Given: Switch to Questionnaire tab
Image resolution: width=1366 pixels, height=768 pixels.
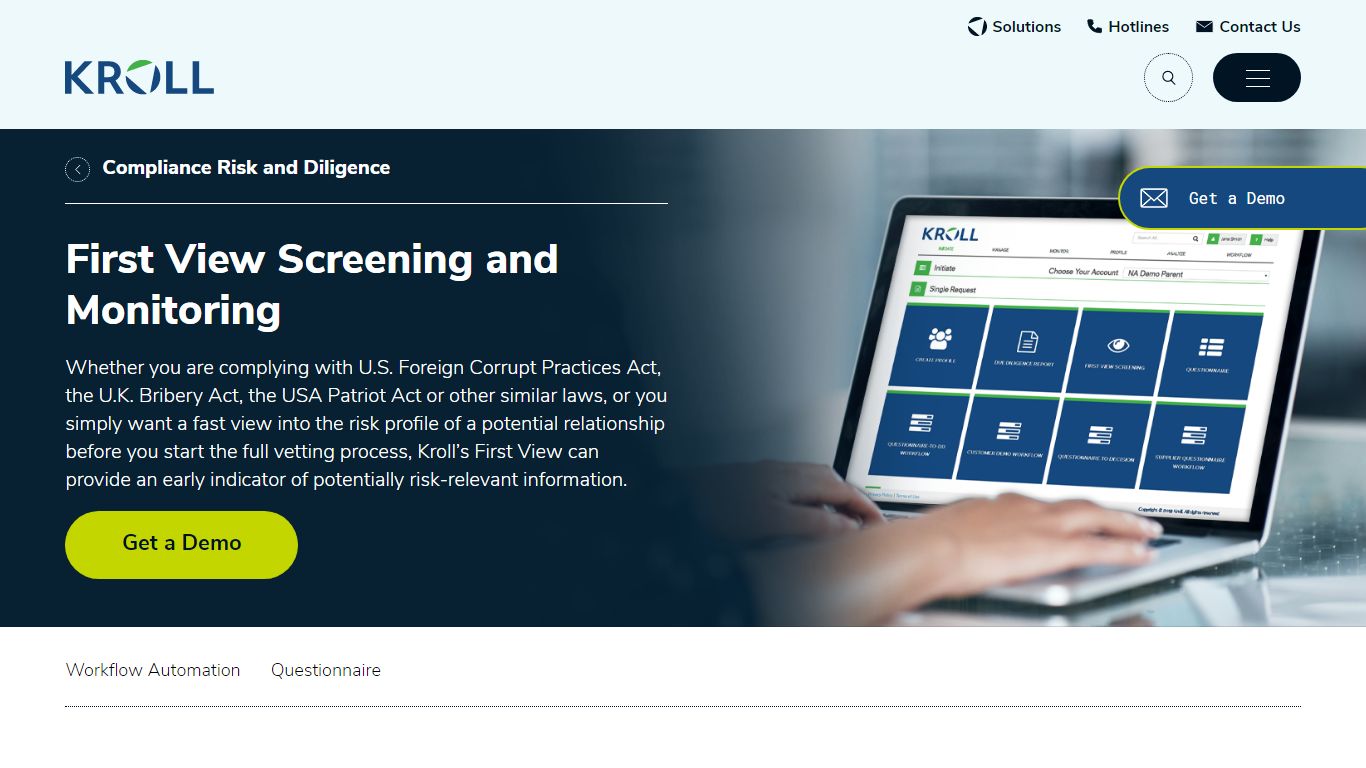Looking at the screenshot, I should pyautogui.click(x=326, y=670).
